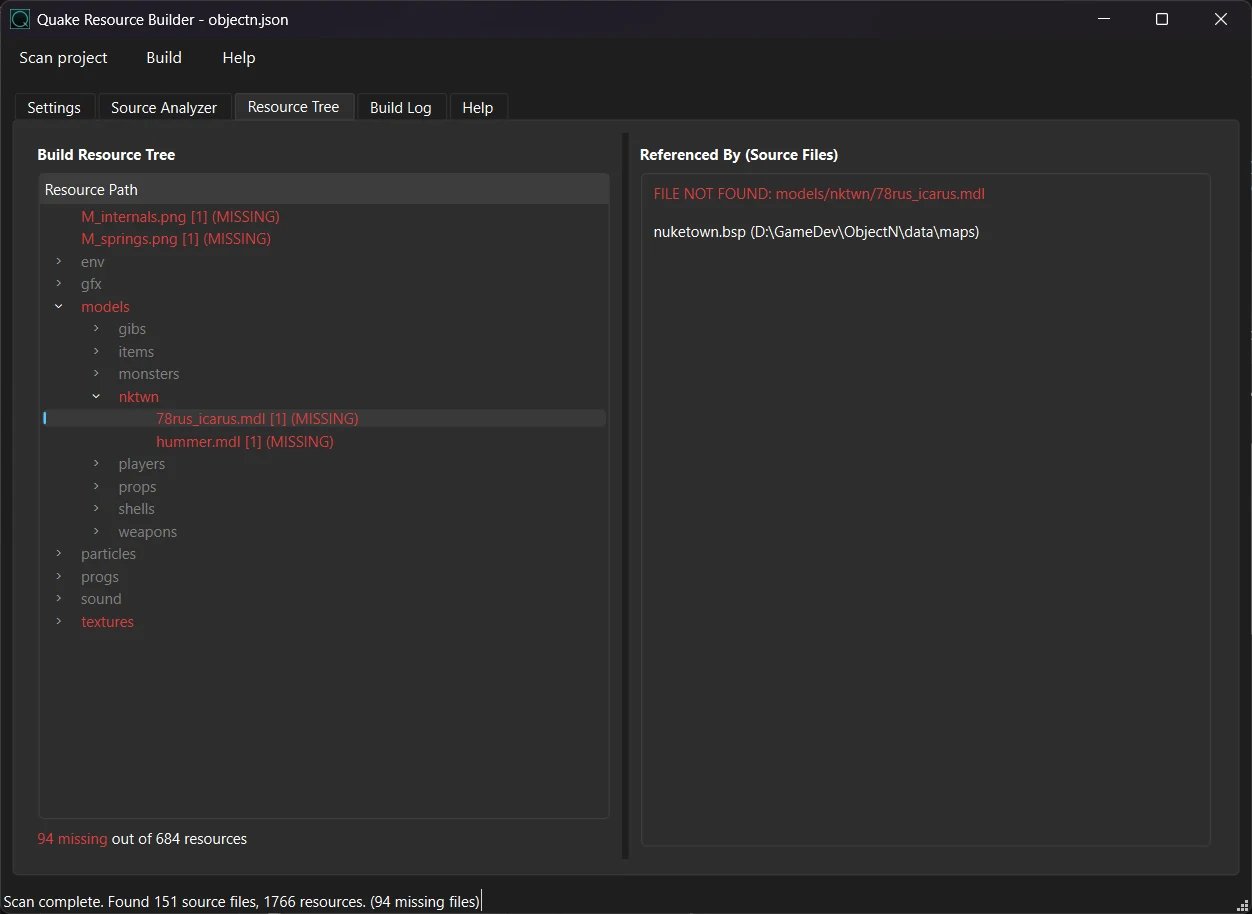Close the Quake Resource Builder window
1252x914 pixels.
1221,19
